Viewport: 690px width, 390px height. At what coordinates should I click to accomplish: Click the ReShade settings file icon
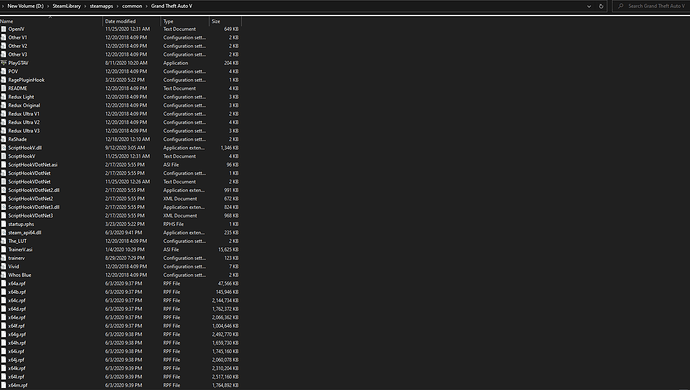[4, 139]
